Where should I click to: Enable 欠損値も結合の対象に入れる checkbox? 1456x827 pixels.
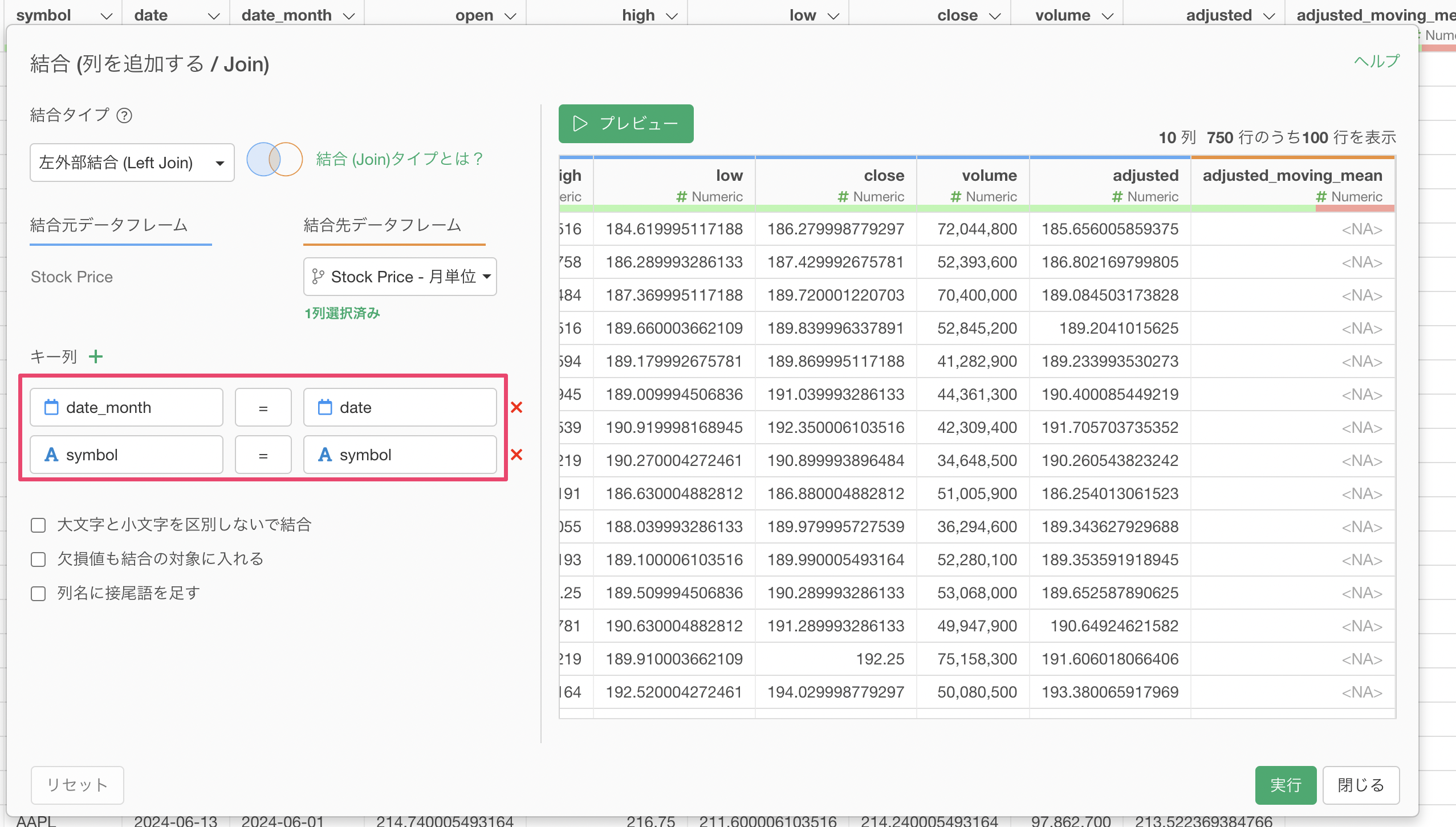click(x=38, y=559)
